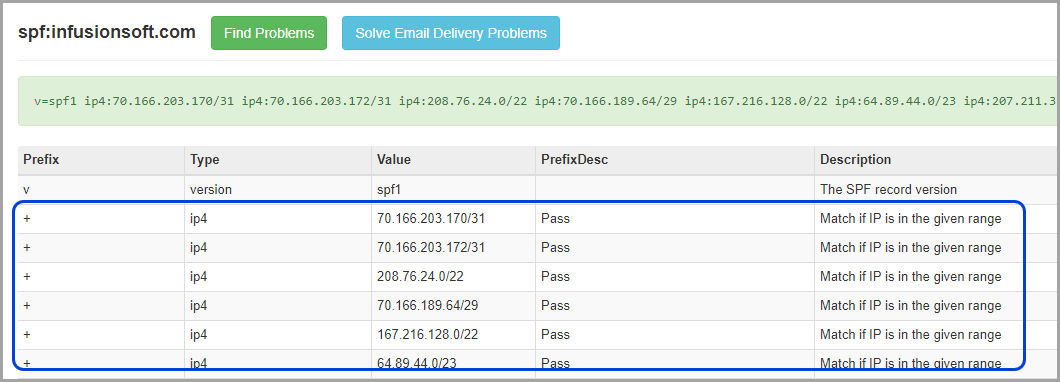Click Pass in the 167.216.128.0/22 row
This screenshot has width=1060, height=382.
[555, 335]
